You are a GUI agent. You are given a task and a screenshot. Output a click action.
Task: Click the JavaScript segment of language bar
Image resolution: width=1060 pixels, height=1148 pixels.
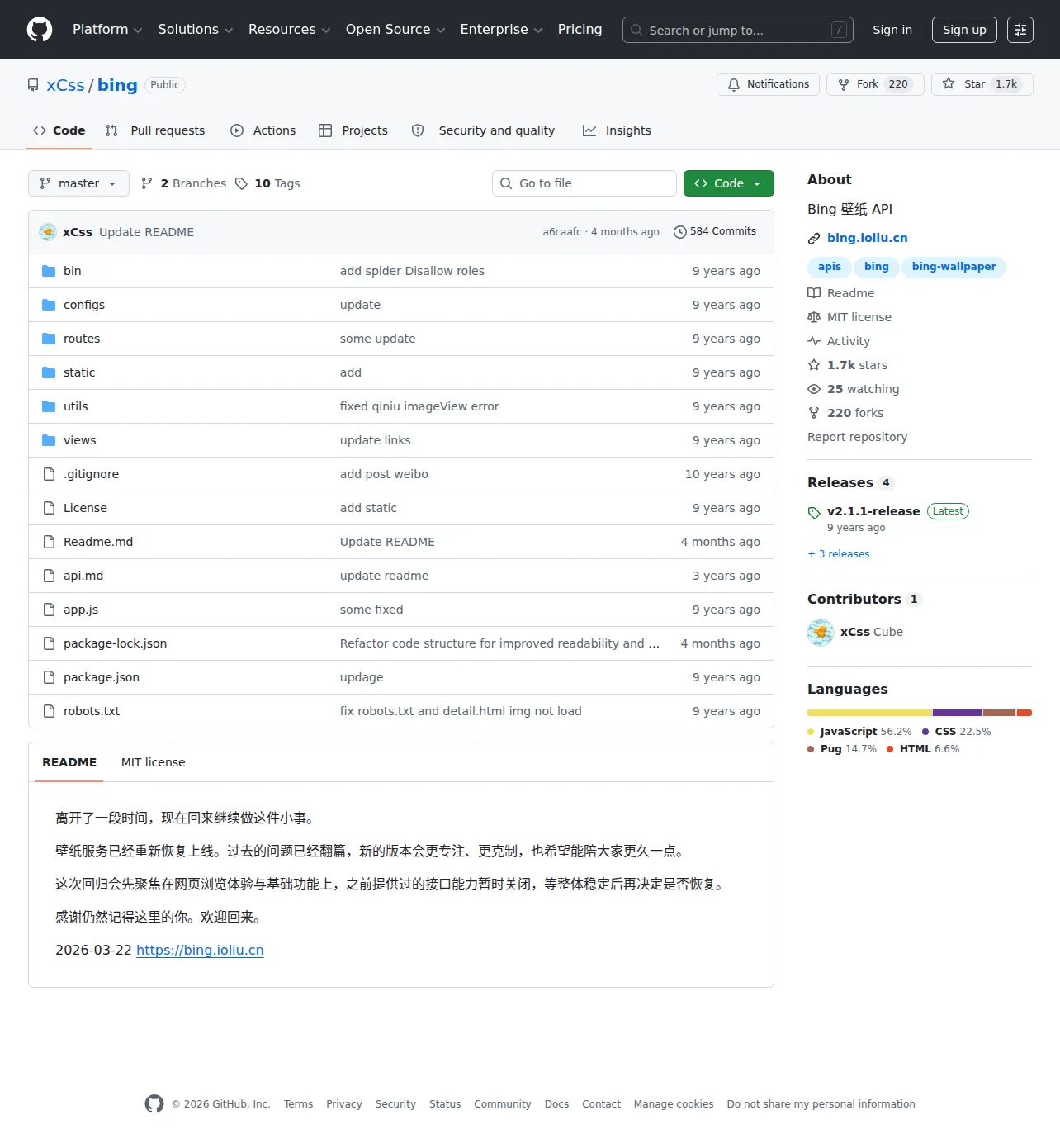coord(869,713)
